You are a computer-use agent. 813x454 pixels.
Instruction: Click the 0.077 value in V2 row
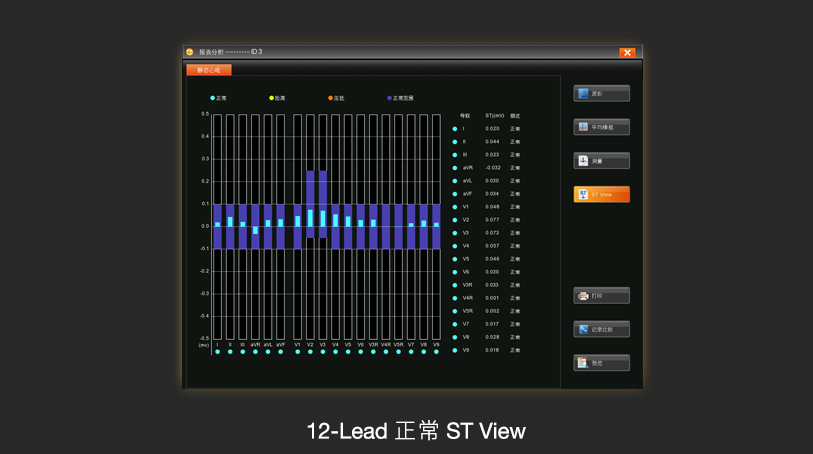(492, 220)
